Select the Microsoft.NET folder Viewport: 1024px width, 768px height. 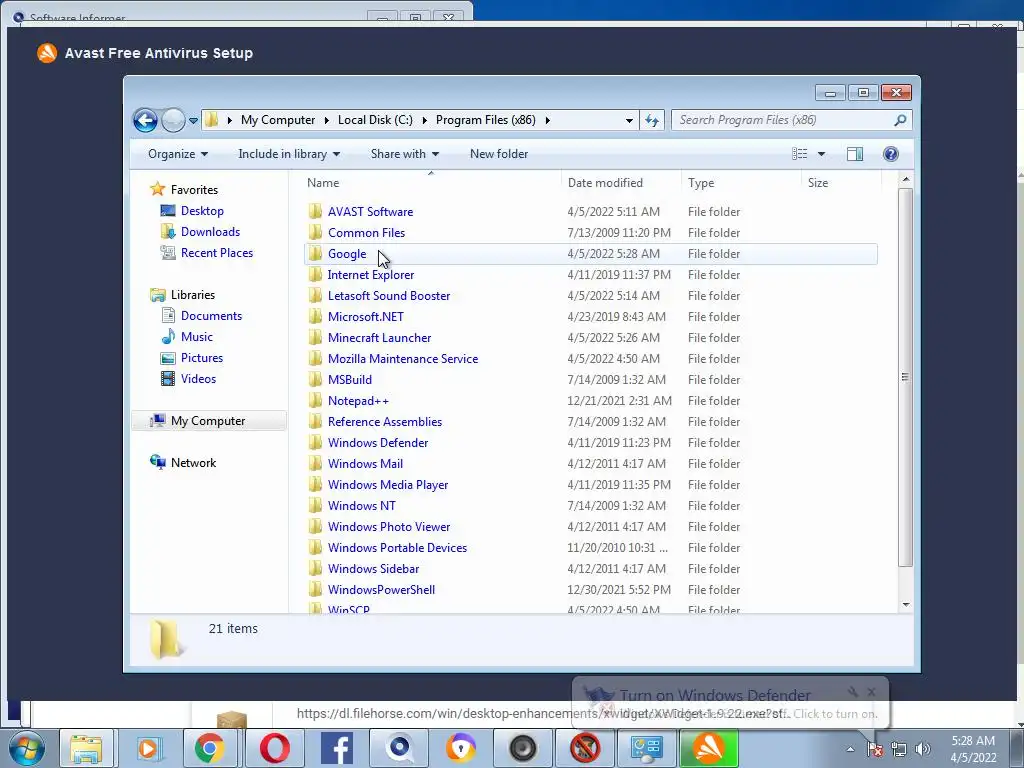coord(366,317)
